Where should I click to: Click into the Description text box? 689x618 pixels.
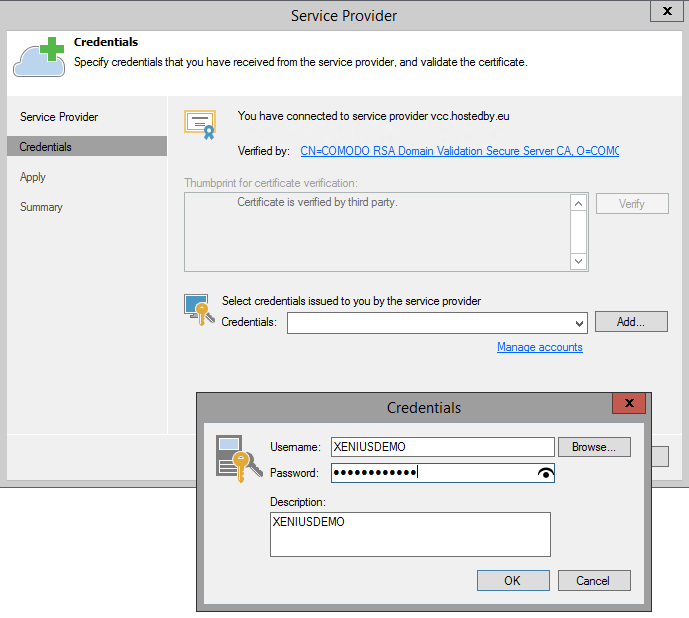click(x=410, y=534)
